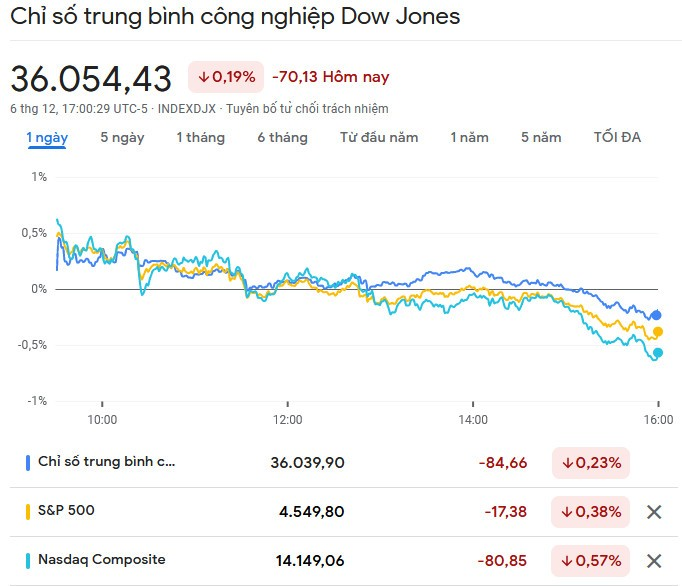This screenshot has height=586, width=682.
Task: Show the 1 tháng chart range
Action: pos(200,138)
